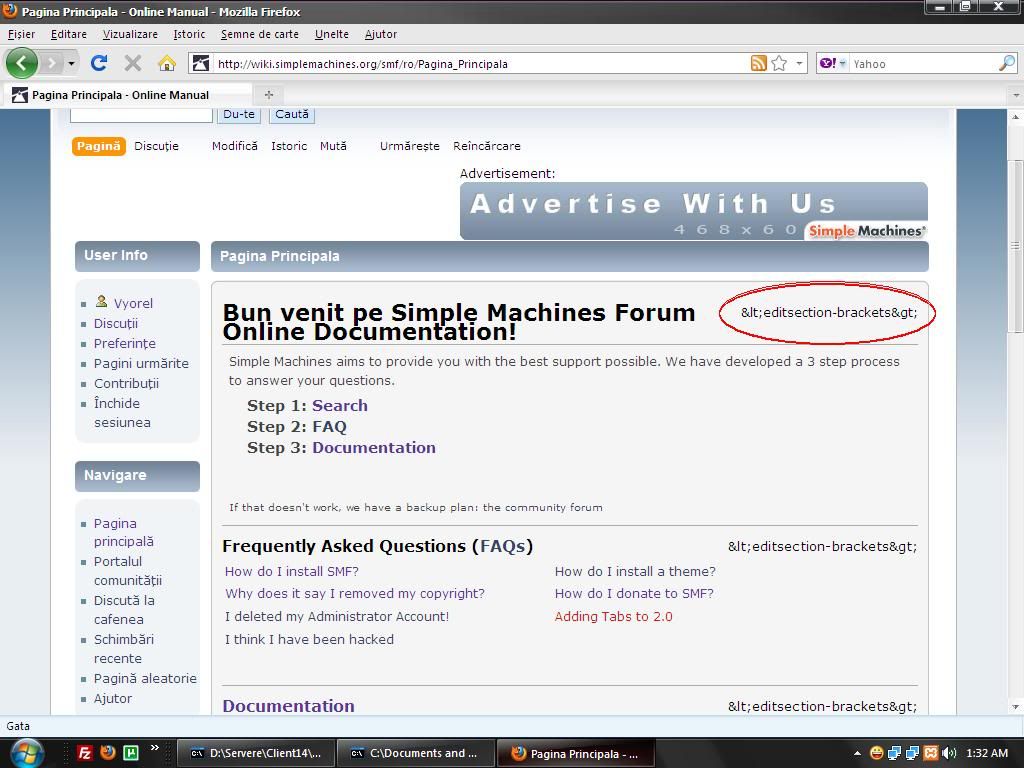This screenshot has width=1024, height=768.
Task: Click the site favicon in the address bar
Action: coord(200,63)
